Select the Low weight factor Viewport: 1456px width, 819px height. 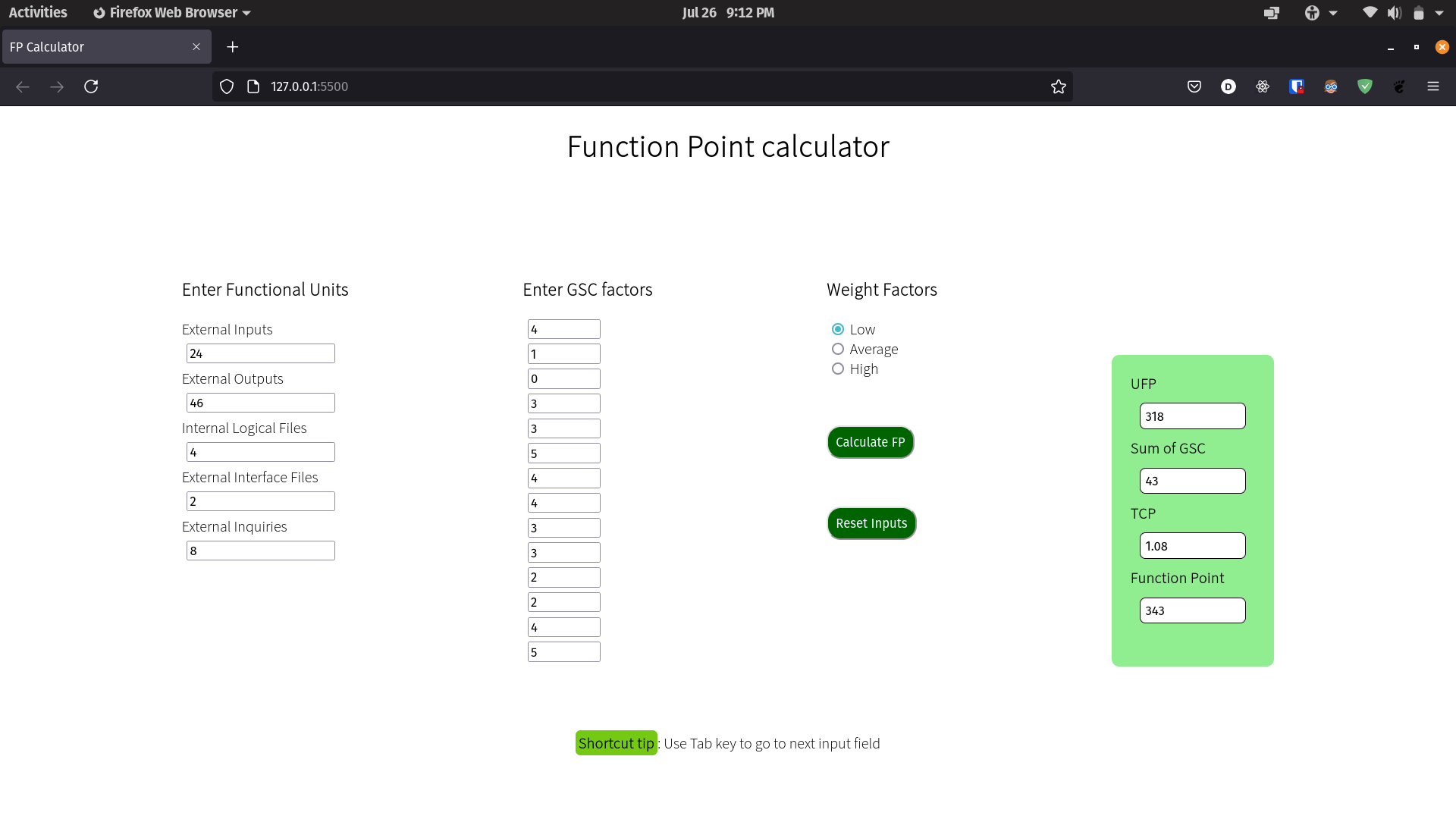click(x=838, y=329)
